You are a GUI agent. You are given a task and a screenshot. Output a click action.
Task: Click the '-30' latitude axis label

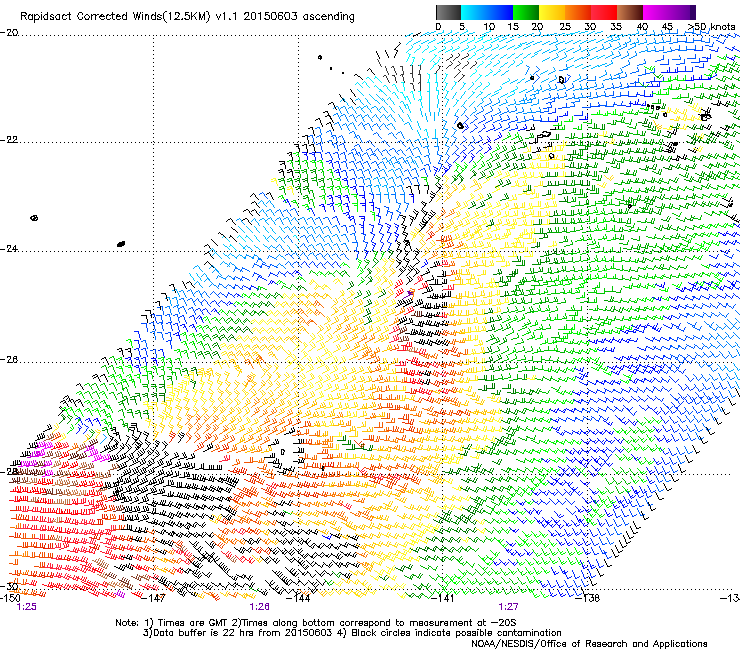point(9,587)
